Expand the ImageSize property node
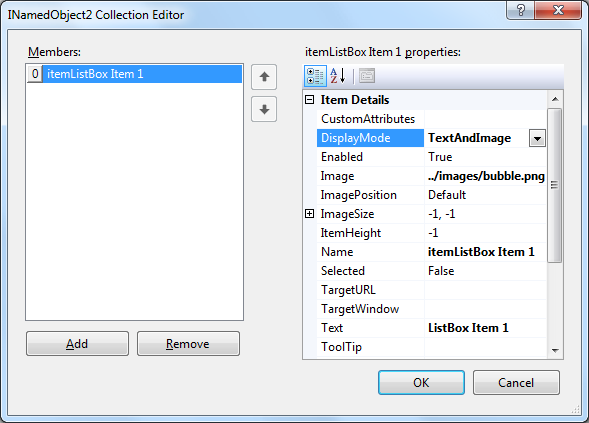The image size is (589, 423). (x=310, y=214)
